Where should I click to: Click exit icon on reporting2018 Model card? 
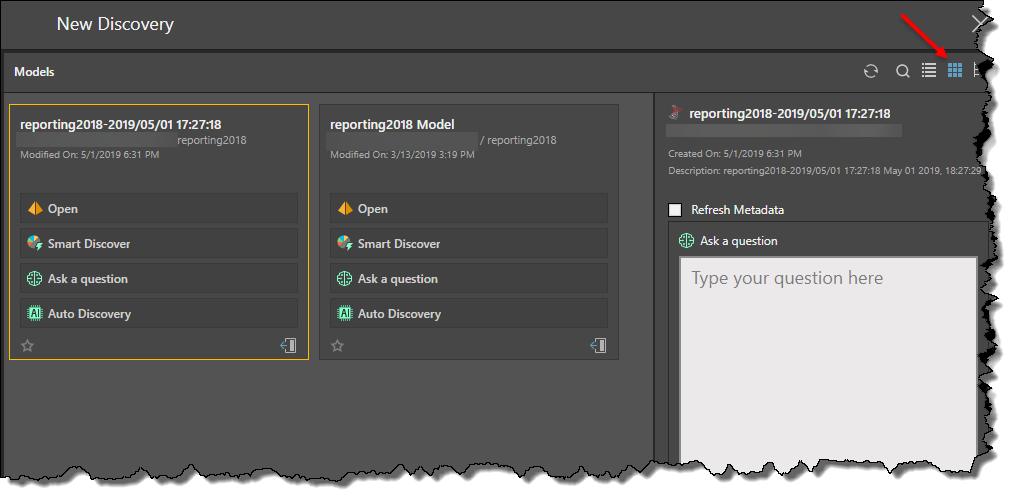(598, 345)
